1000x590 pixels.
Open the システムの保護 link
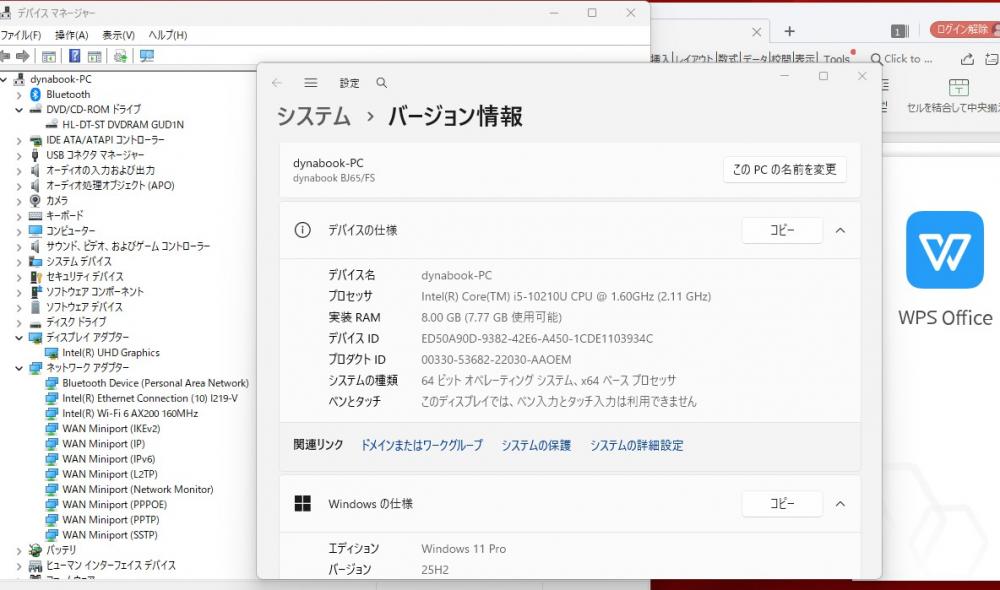[536, 445]
